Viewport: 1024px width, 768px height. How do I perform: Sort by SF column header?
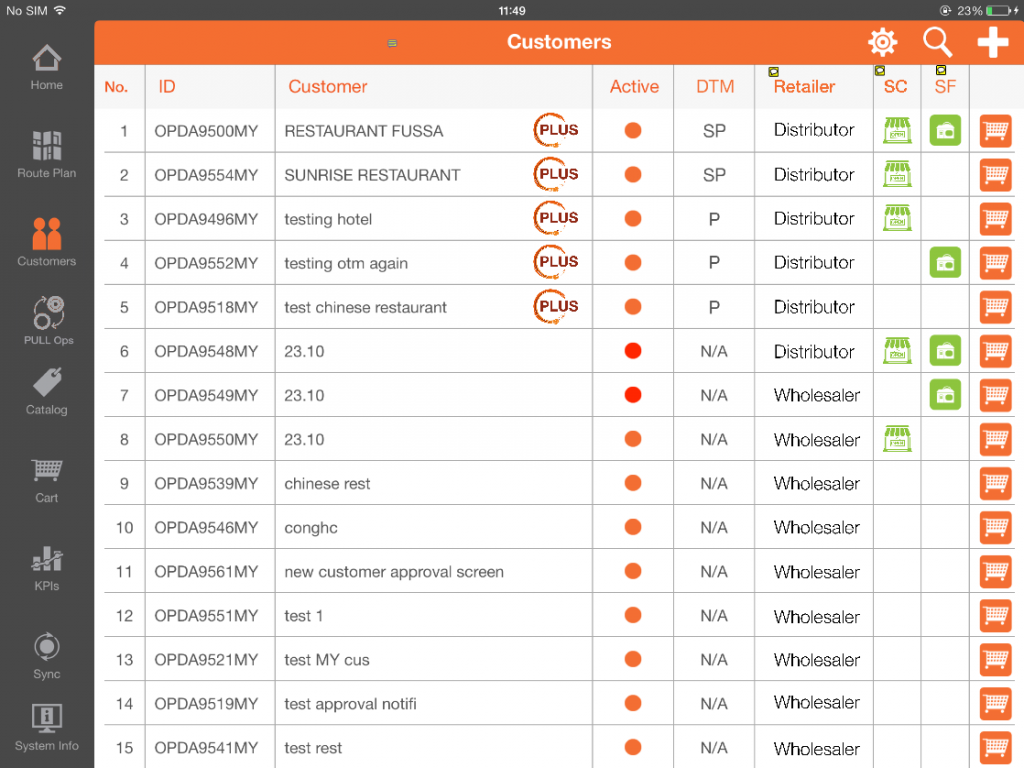pyautogui.click(x=945, y=87)
